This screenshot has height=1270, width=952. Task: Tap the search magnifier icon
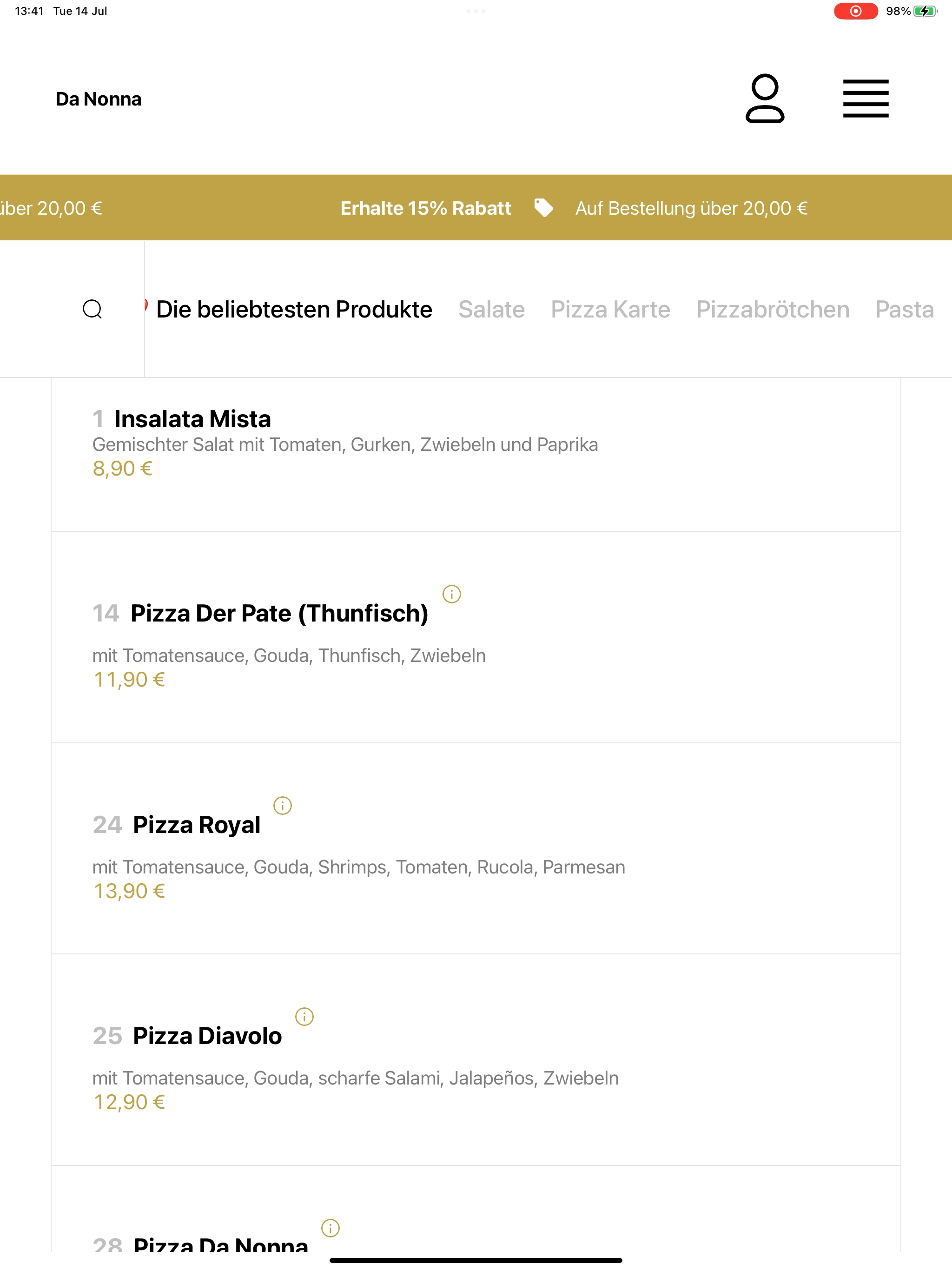(x=93, y=309)
